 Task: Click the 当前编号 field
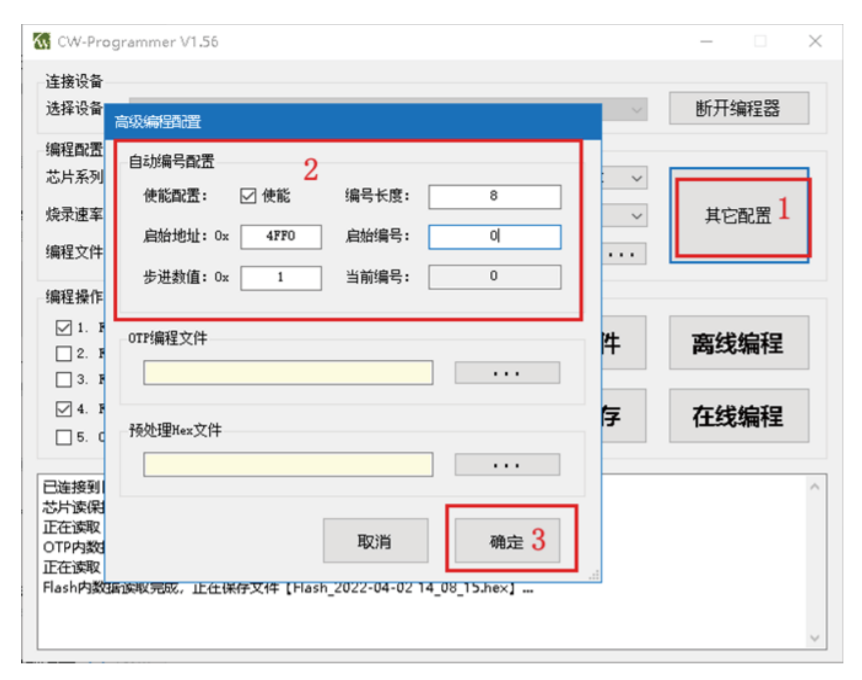pos(495,277)
